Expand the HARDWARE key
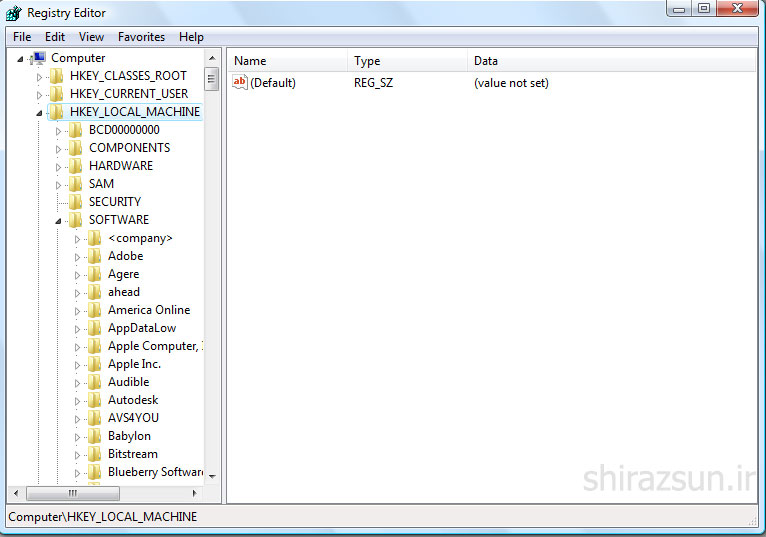Screen dimensions: 766x537 pyautogui.click(x=58, y=167)
